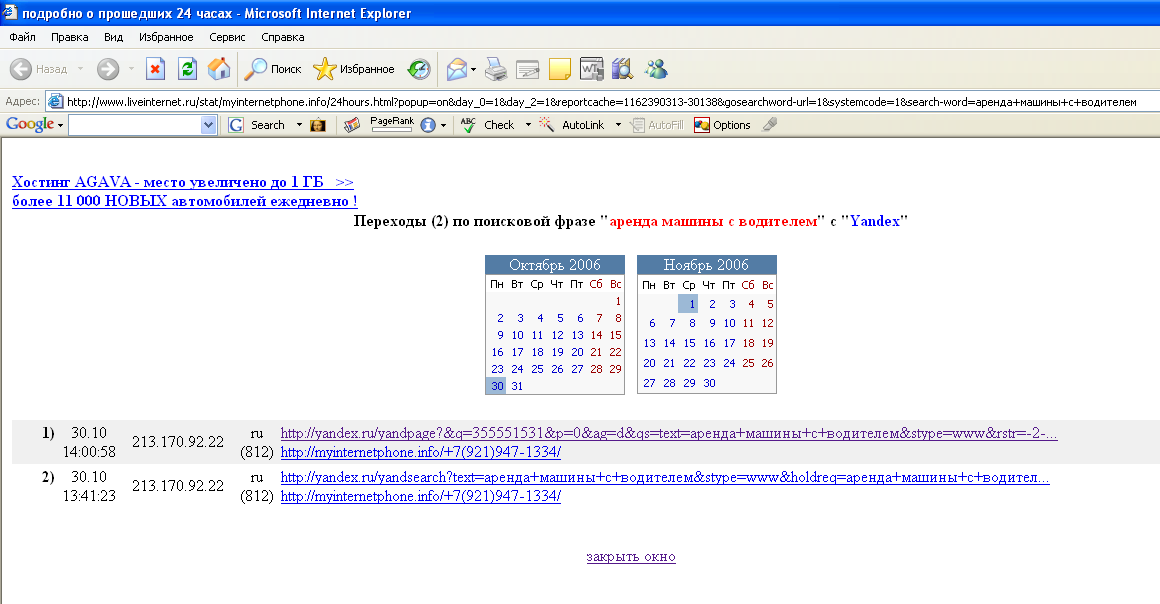This screenshot has height=604, width=1160.
Task: Click the time 13:41:23 in row 2
Action: [x=90, y=496]
